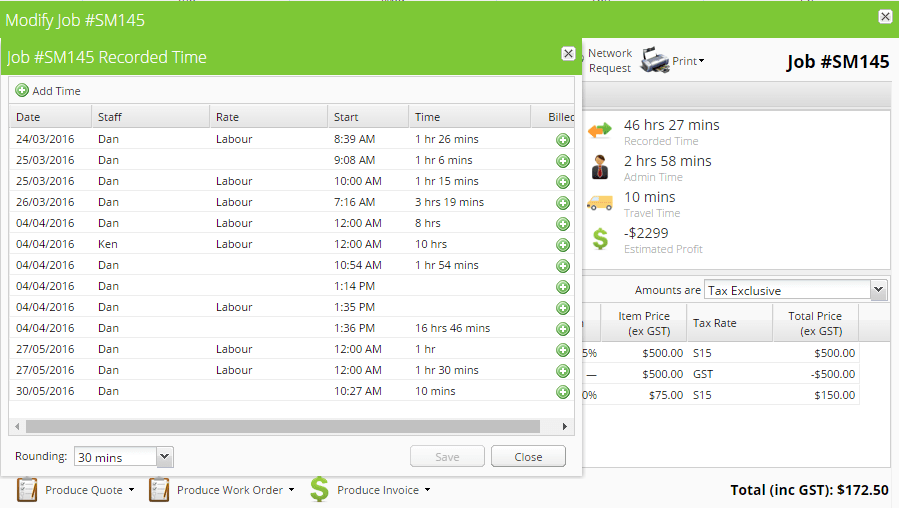Toggle billed status for Ken's 10 hrs entry

tap(563, 245)
